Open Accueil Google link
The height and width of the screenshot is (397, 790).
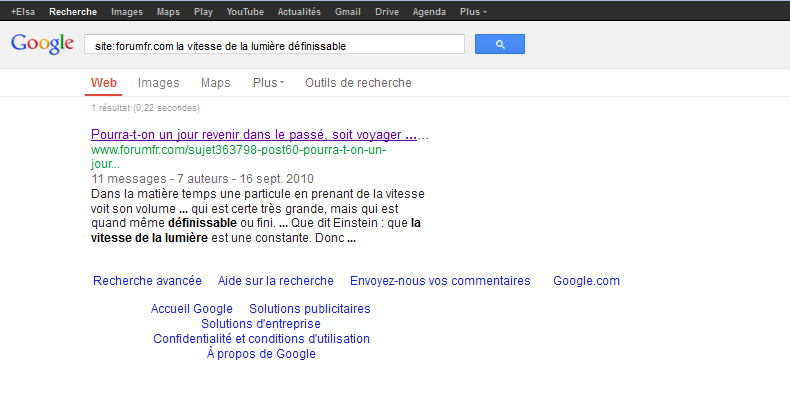[x=191, y=309]
